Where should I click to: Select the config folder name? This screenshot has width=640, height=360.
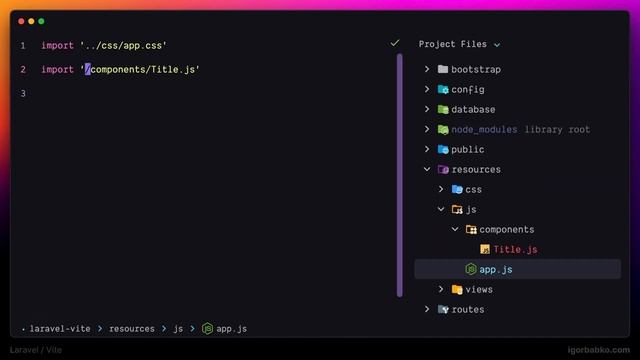[468, 89]
